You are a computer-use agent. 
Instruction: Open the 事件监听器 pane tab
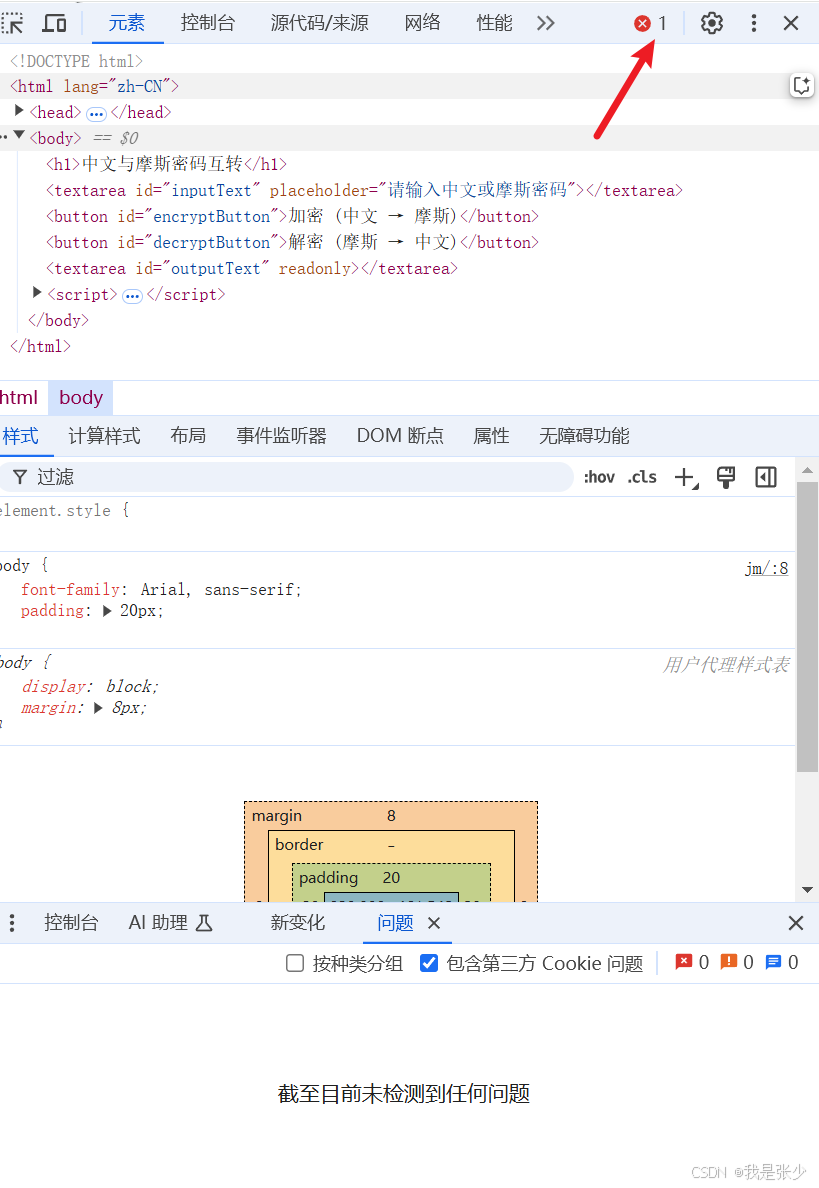pyautogui.click(x=281, y=436)
